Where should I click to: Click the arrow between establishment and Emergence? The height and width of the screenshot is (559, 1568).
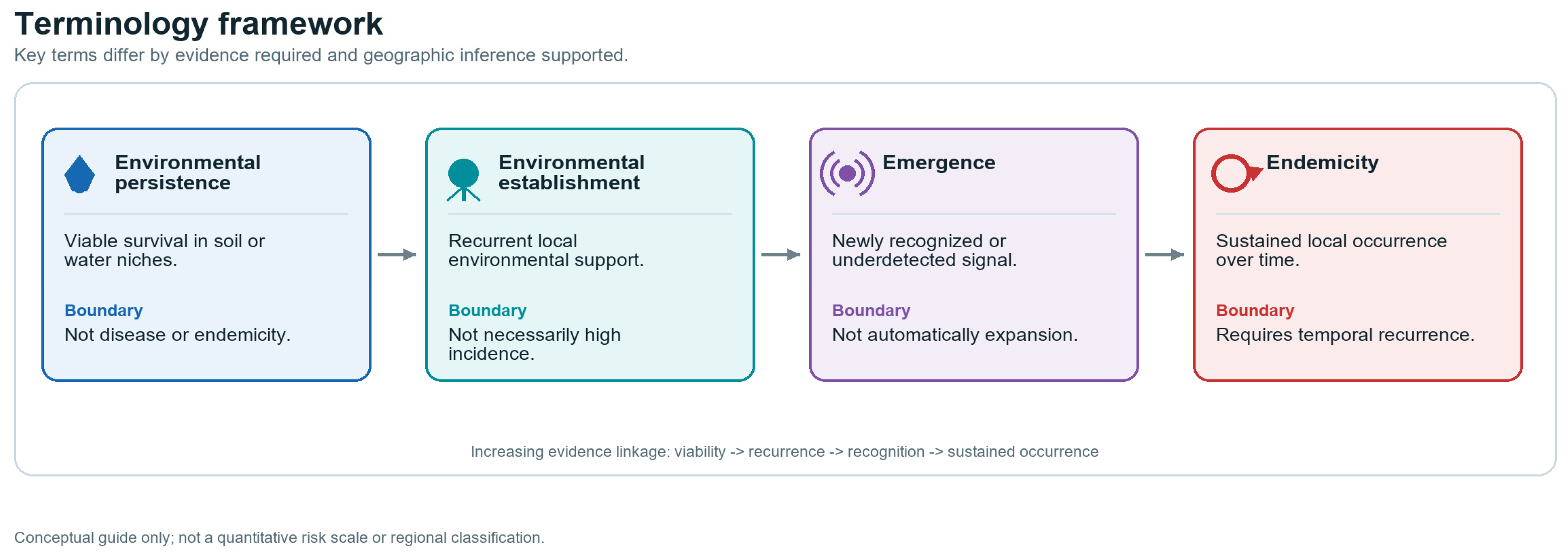coord(781,254)
